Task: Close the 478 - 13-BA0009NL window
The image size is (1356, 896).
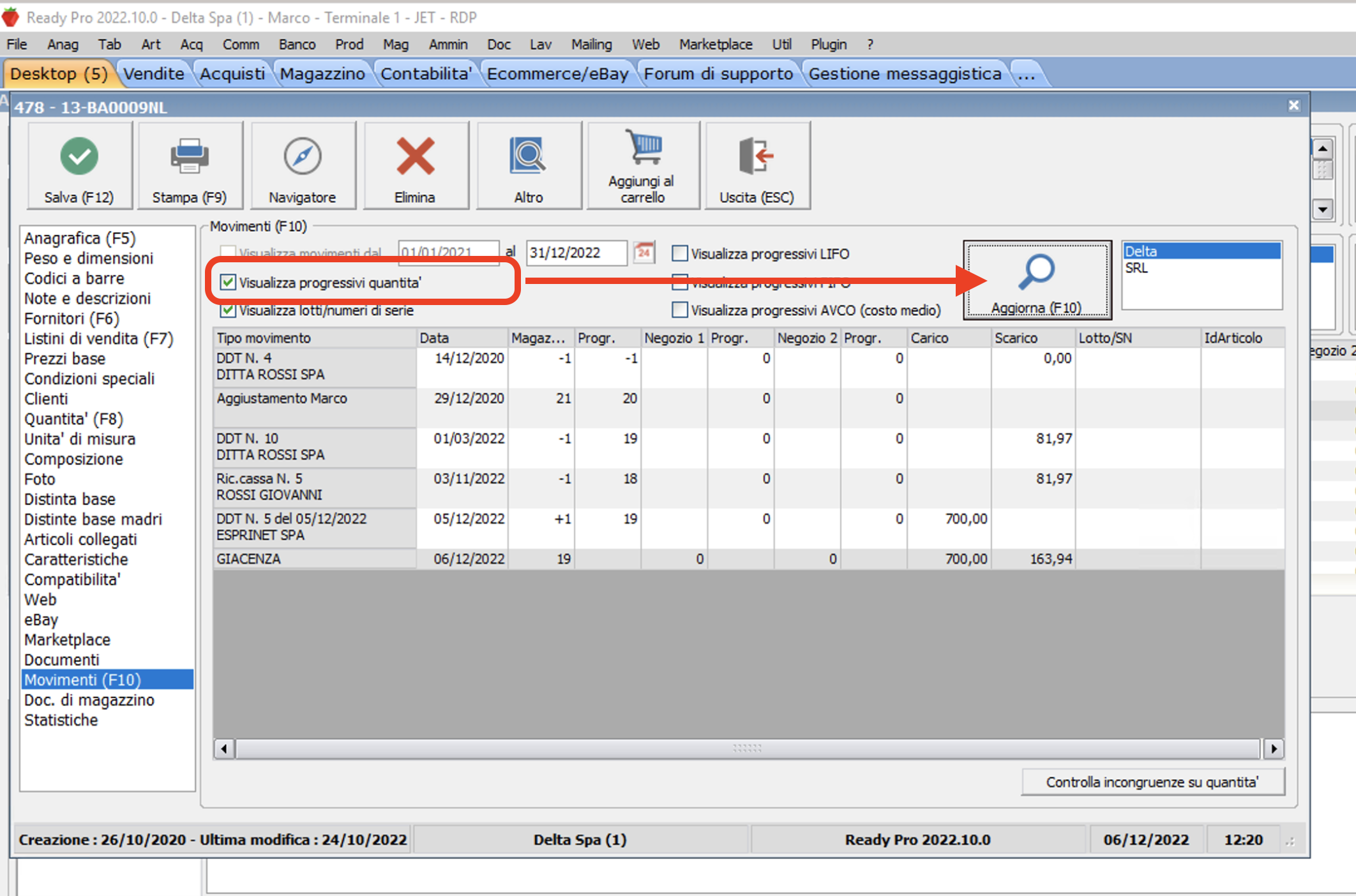Action: (1294, 106)
